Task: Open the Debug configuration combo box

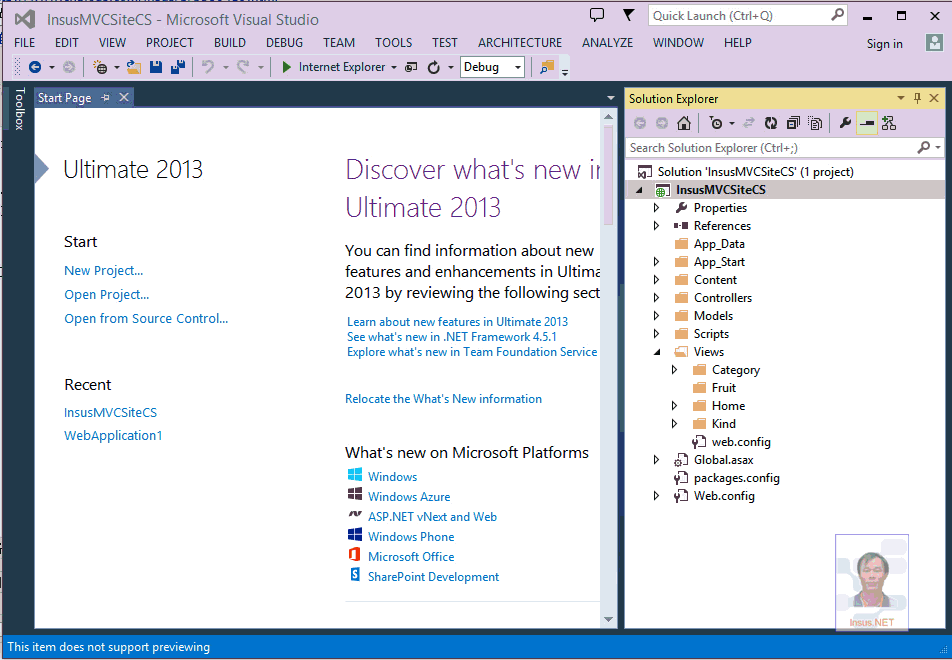Action: pos(492,67)
